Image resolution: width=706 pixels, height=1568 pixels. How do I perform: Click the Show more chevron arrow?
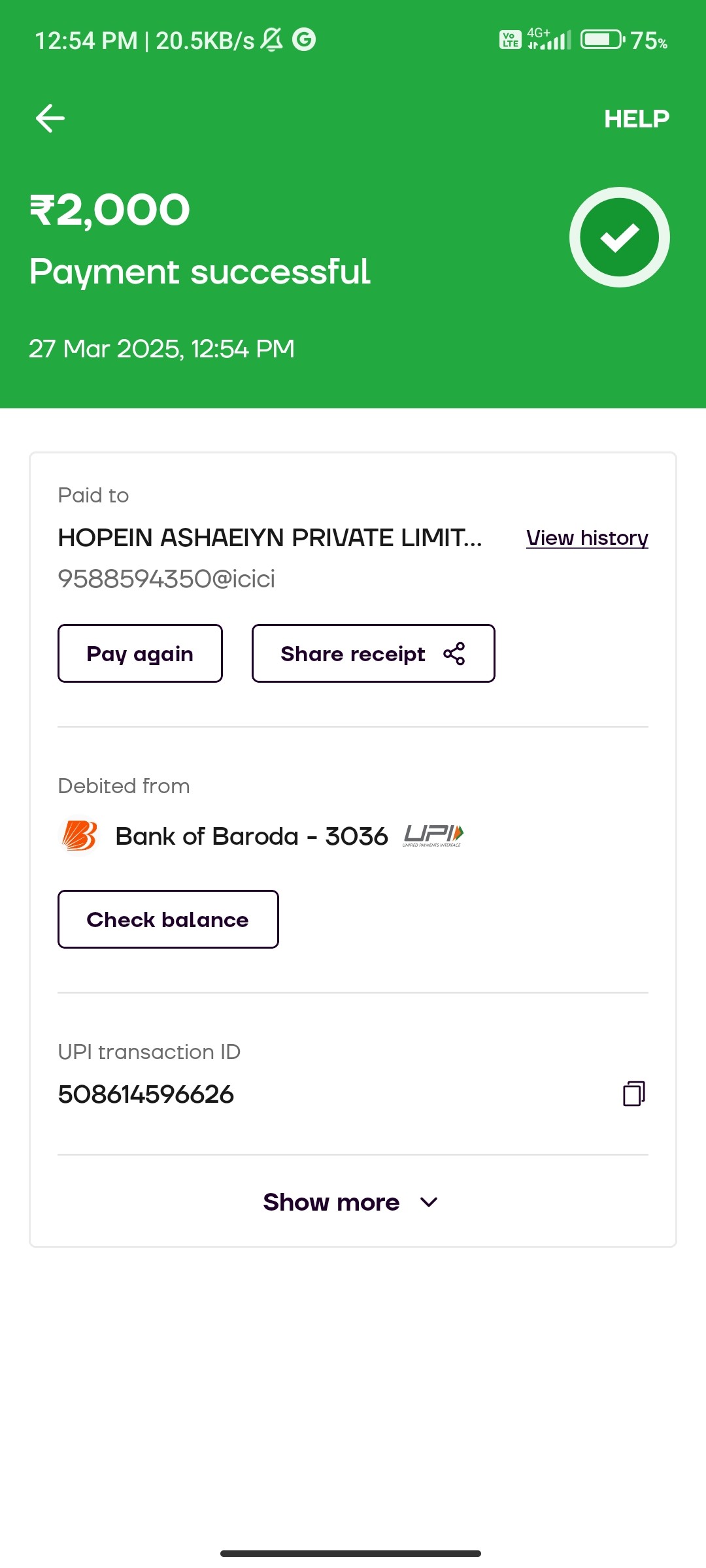(429, 1202)
